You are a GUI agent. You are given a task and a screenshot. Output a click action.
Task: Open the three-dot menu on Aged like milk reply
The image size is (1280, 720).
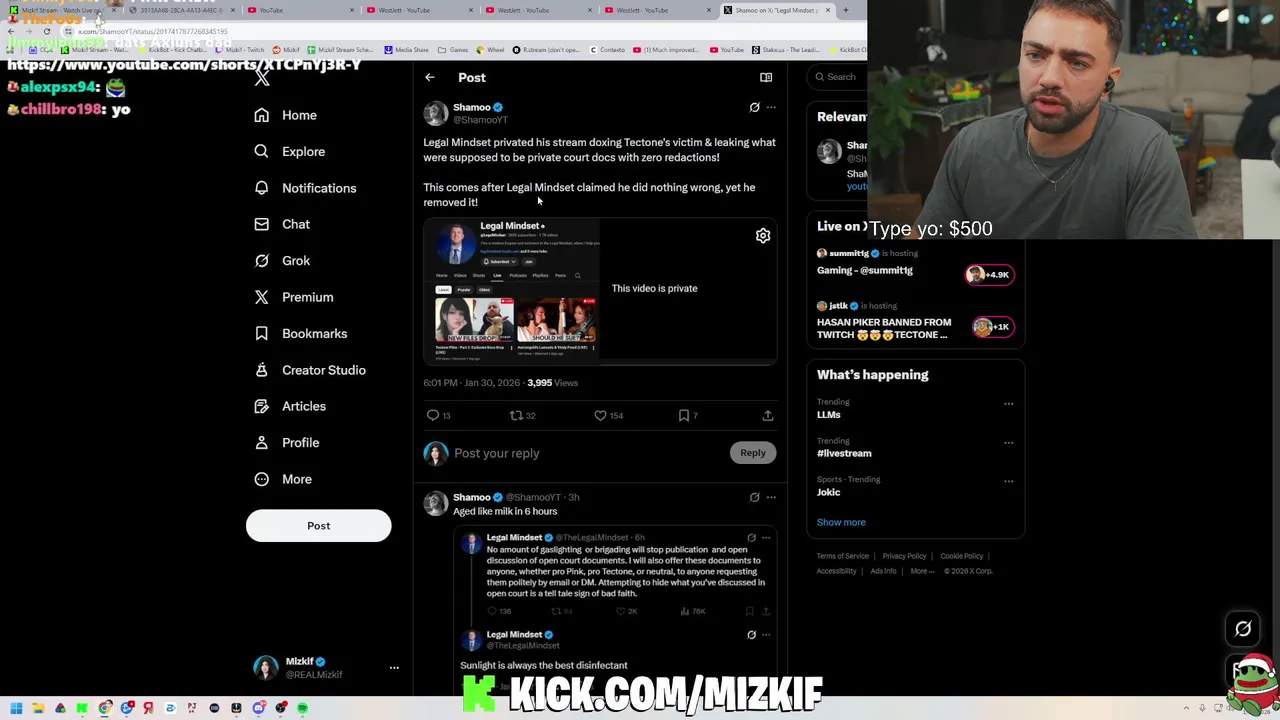(x=770, y=497)
